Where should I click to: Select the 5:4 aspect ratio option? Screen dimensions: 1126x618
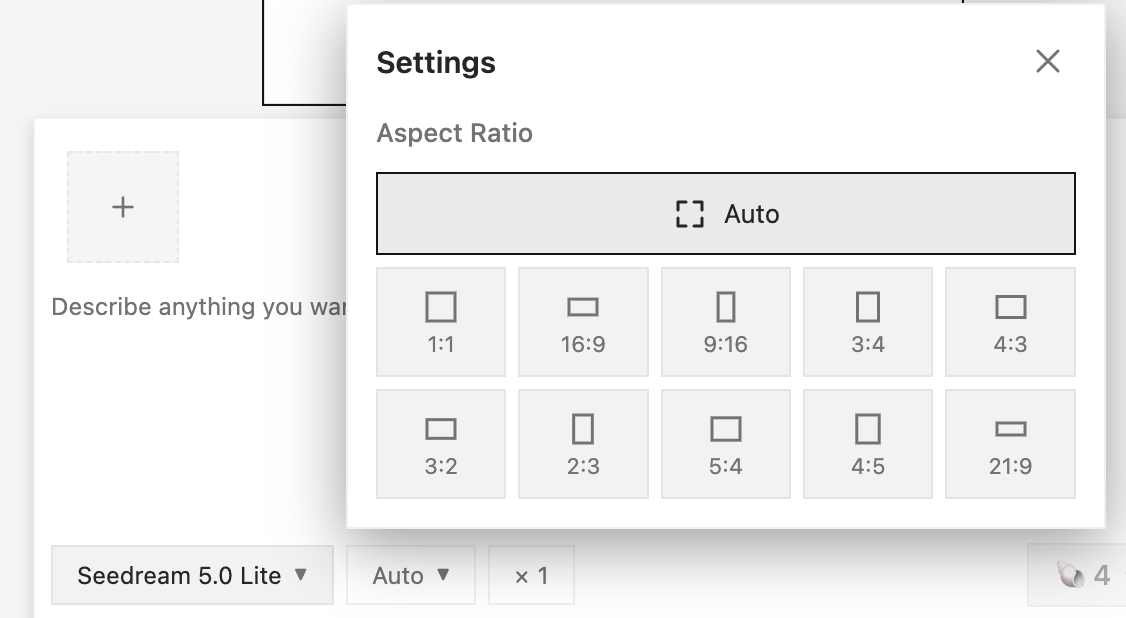tap(725, 444)
